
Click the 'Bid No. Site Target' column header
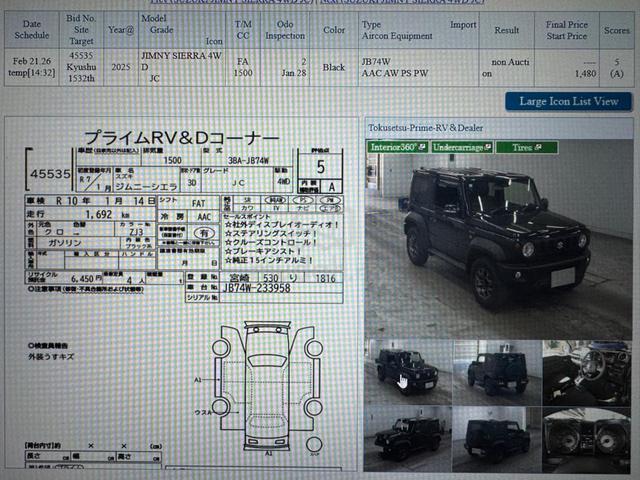[x=81, y=30]
